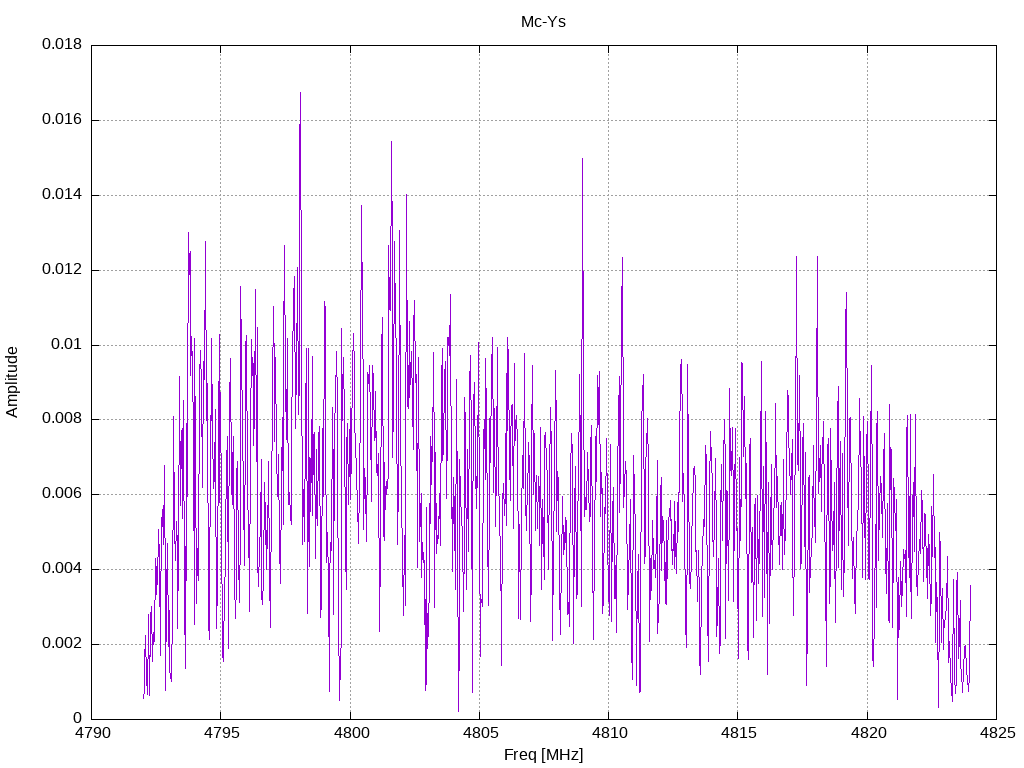Click the 0.012 y-axis tick label

pos(62,270)
